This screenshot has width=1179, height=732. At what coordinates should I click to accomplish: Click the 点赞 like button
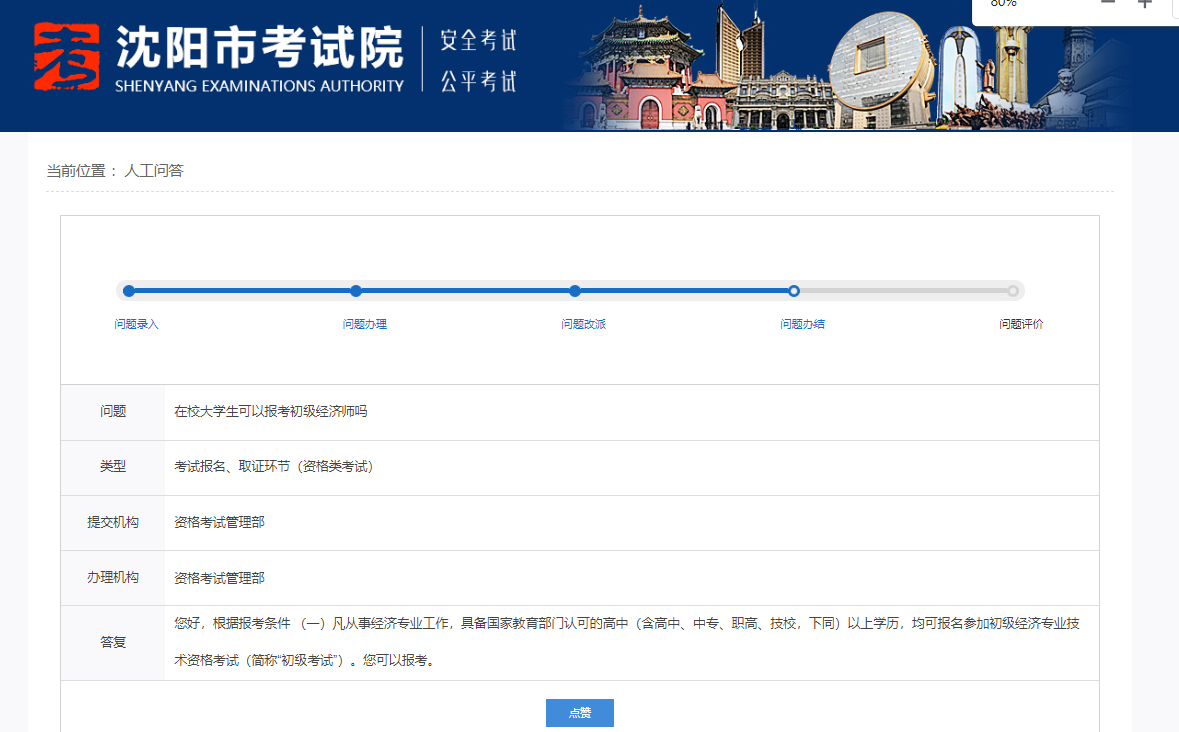579,712
